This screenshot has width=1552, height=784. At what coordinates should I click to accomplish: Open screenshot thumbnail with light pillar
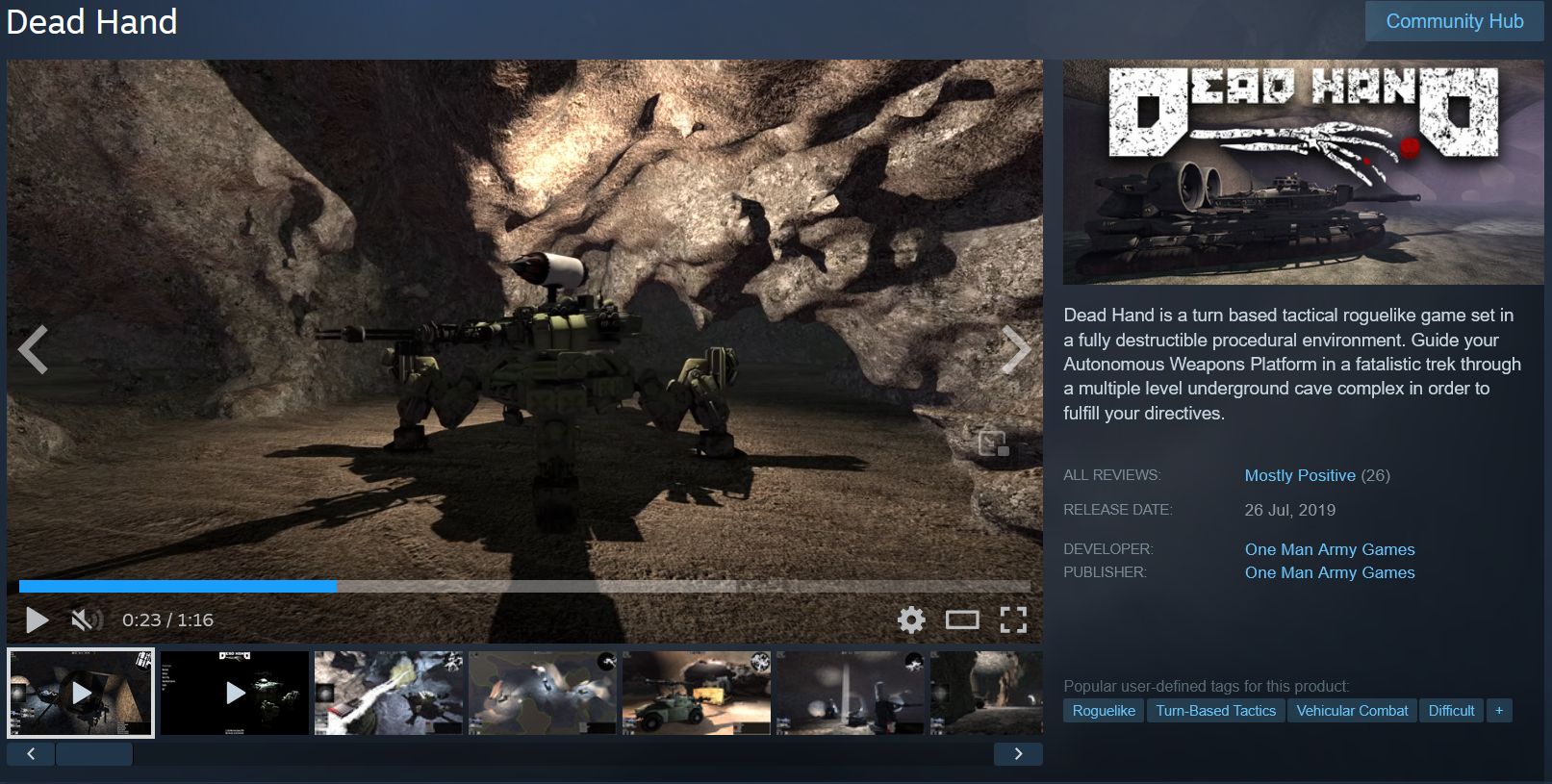851,693
